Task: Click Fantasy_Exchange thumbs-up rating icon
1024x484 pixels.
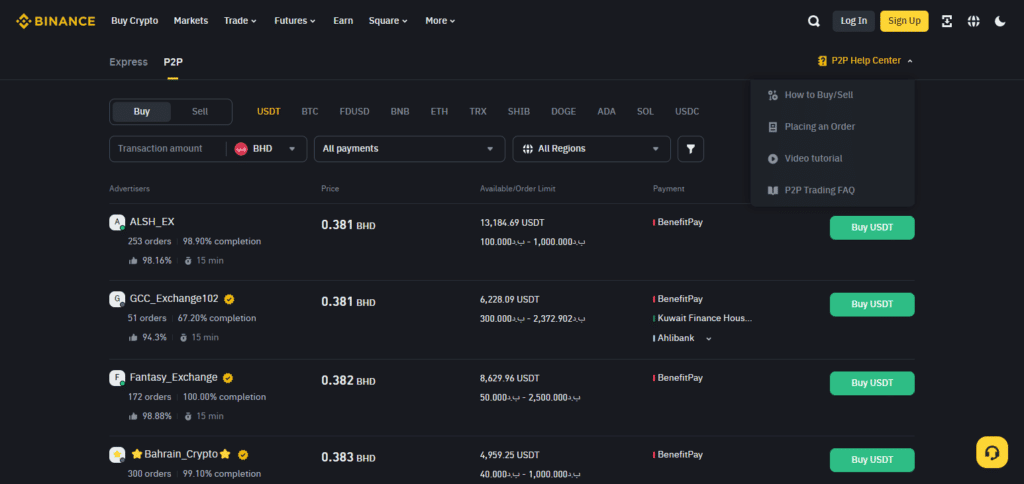Action: 133,416
